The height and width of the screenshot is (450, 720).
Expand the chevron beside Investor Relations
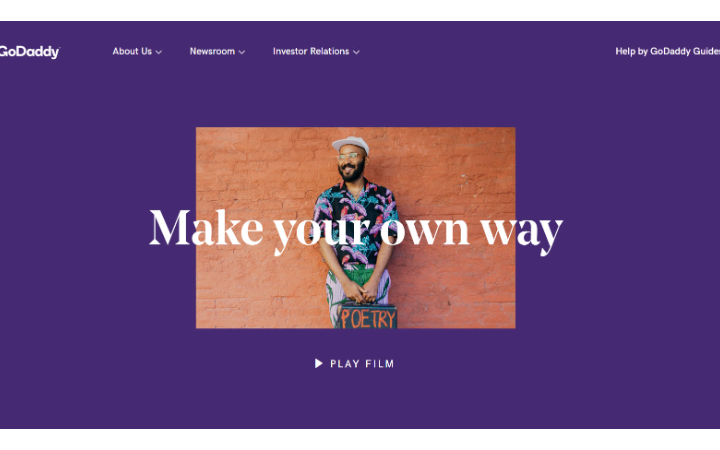tap(356, 52)
